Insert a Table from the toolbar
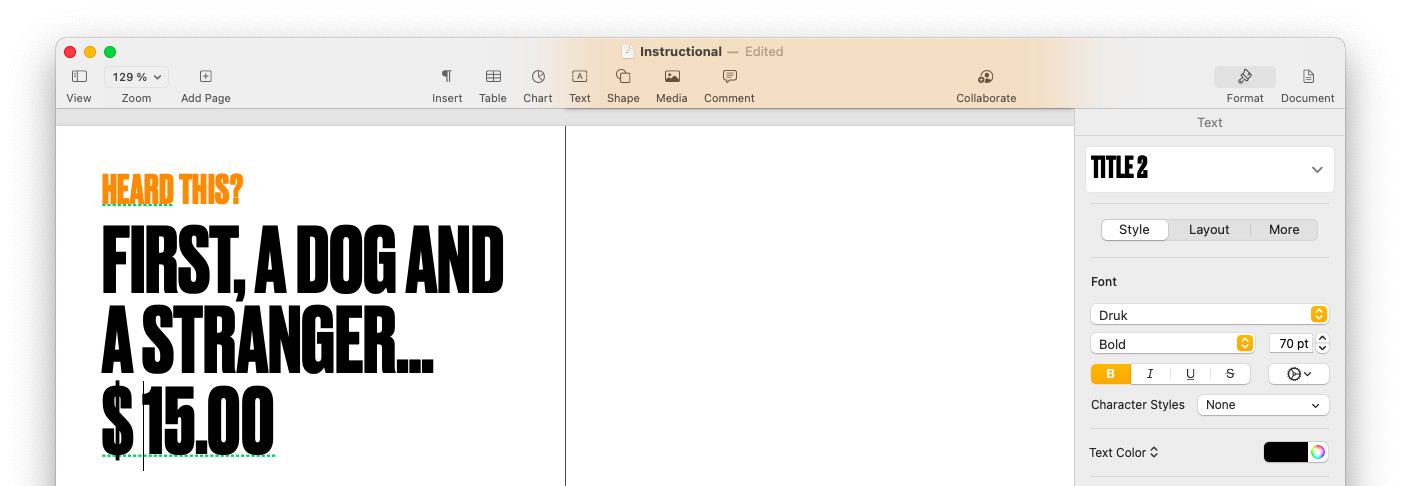1401x486 pixels. 493,77
